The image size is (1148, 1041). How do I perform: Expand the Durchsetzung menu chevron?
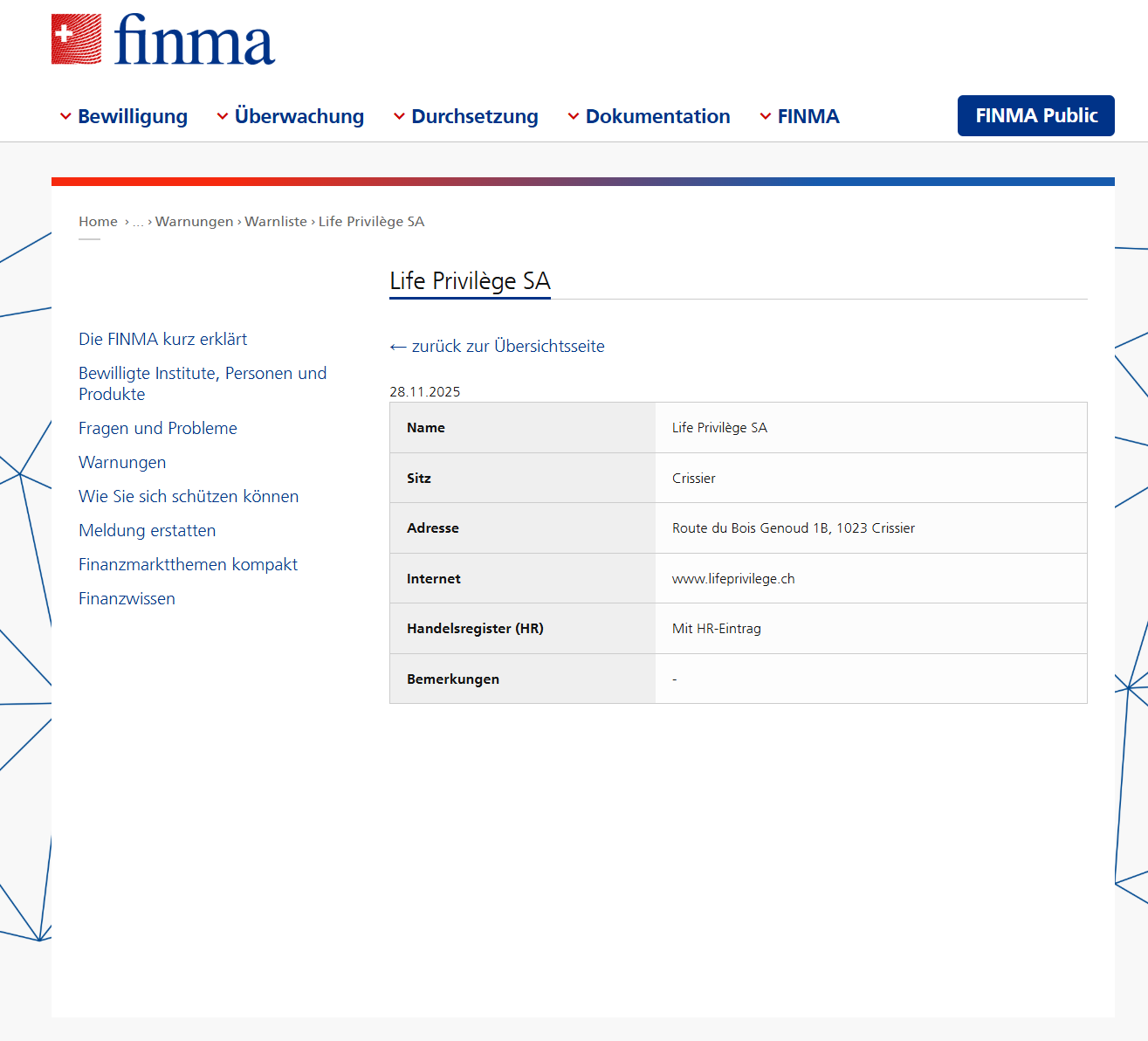(x=399, y=116)
